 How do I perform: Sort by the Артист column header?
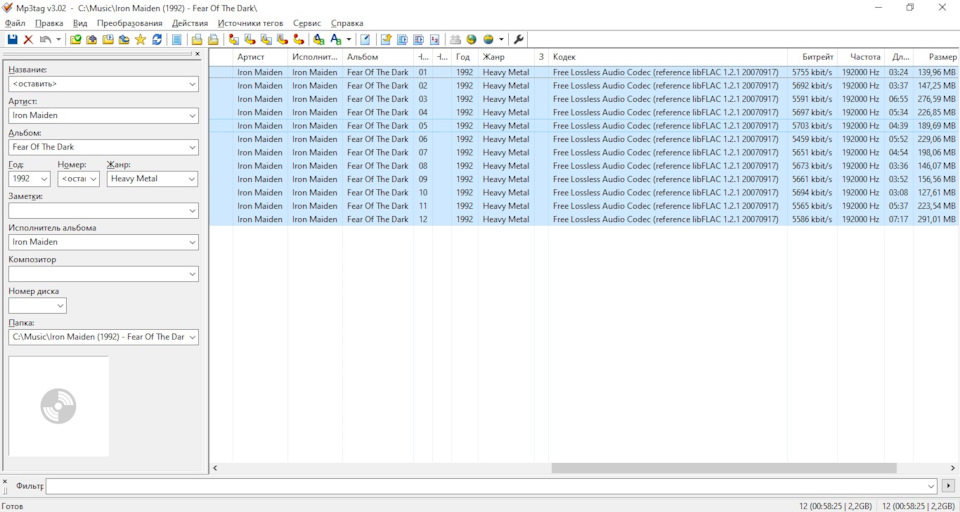tap(260, 57)
